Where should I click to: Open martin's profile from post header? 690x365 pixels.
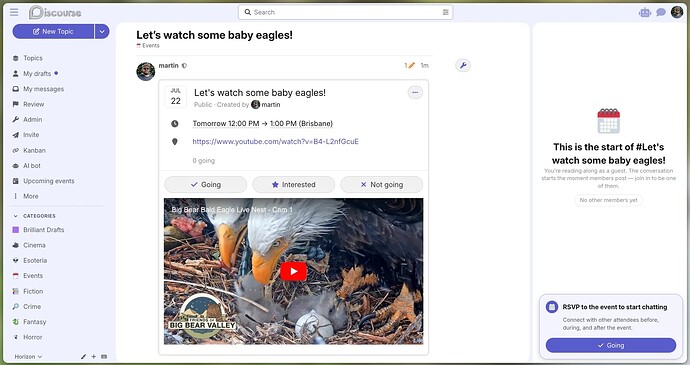169,65
